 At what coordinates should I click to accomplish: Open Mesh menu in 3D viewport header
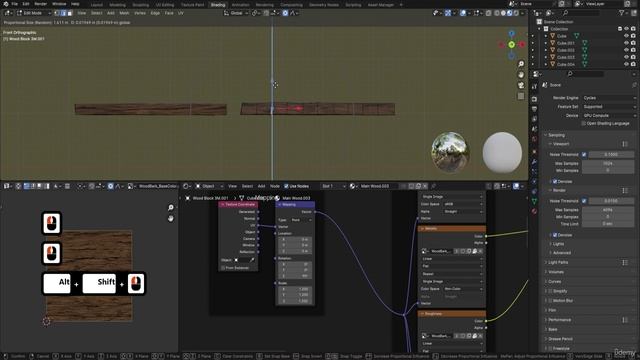124,13
